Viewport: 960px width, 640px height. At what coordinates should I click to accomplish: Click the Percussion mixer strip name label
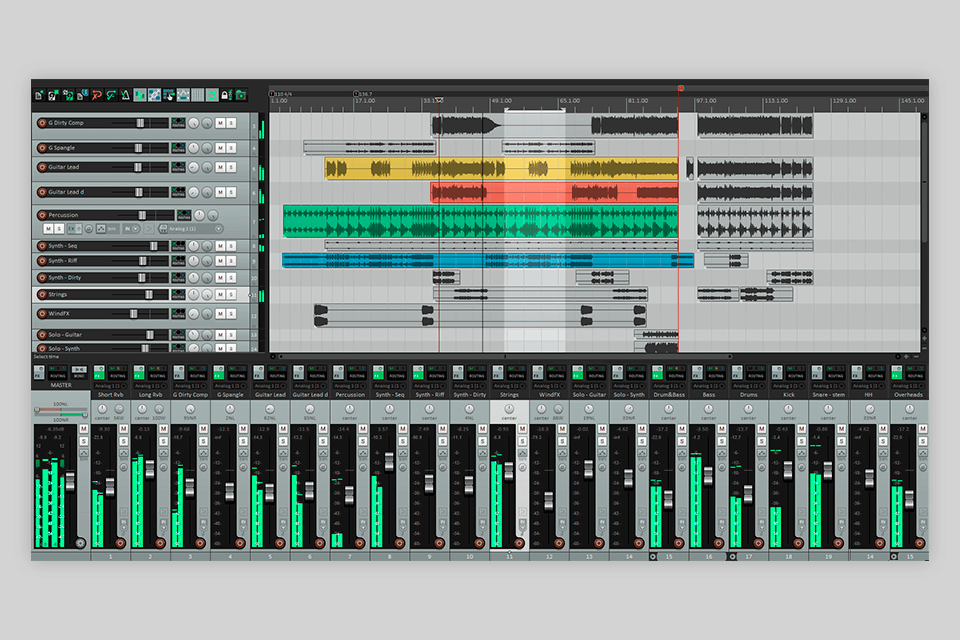click(350, 395)
